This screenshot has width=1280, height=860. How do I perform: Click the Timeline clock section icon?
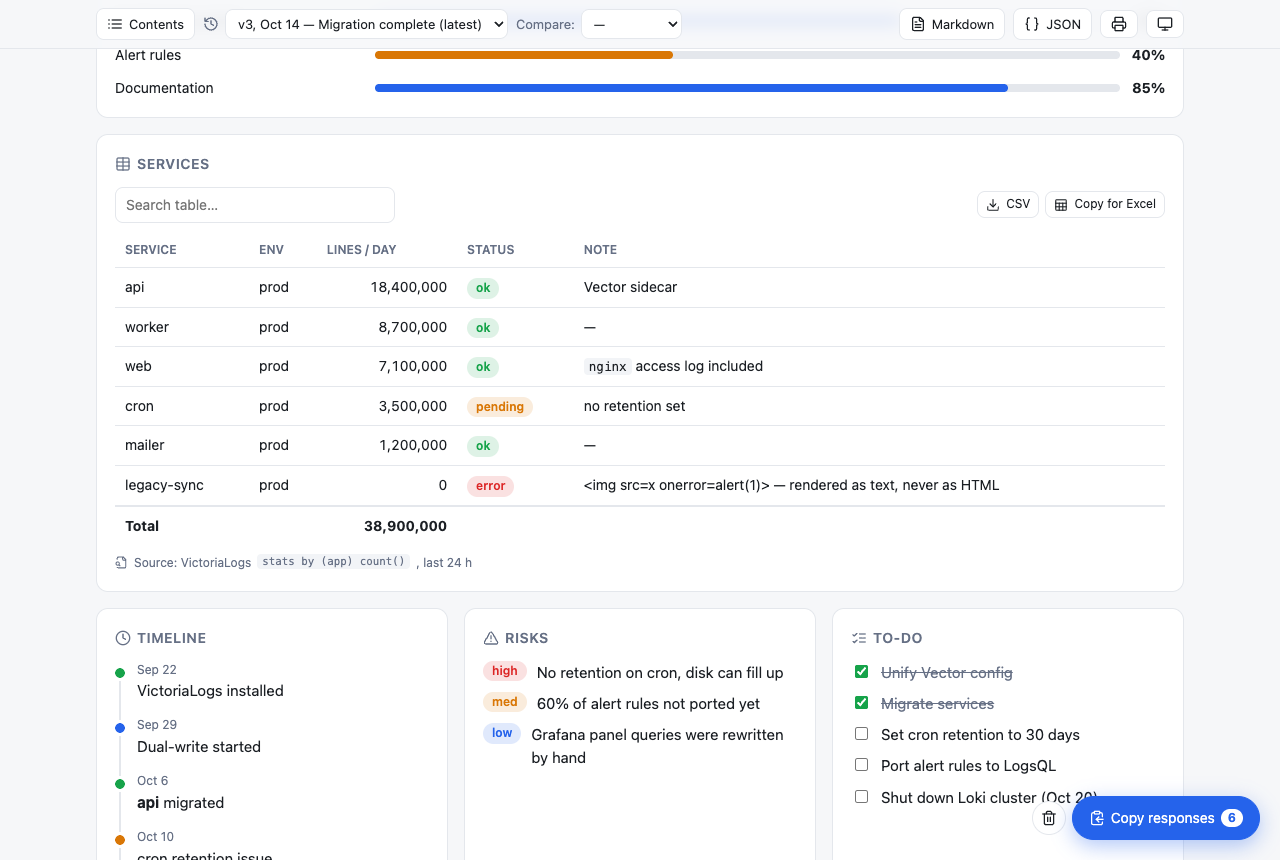[123, 638]
